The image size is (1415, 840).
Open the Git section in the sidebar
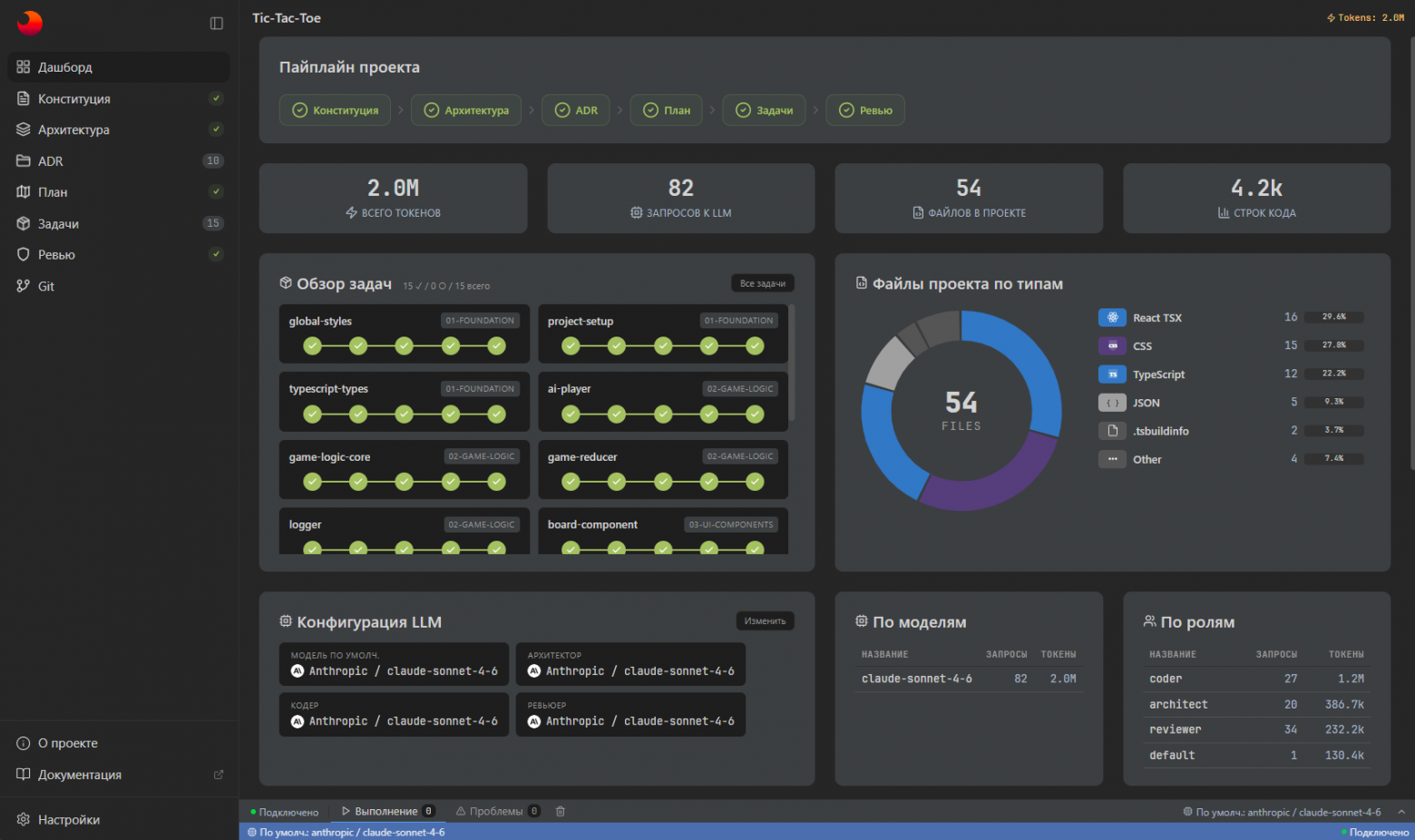[x=46, y=287]
